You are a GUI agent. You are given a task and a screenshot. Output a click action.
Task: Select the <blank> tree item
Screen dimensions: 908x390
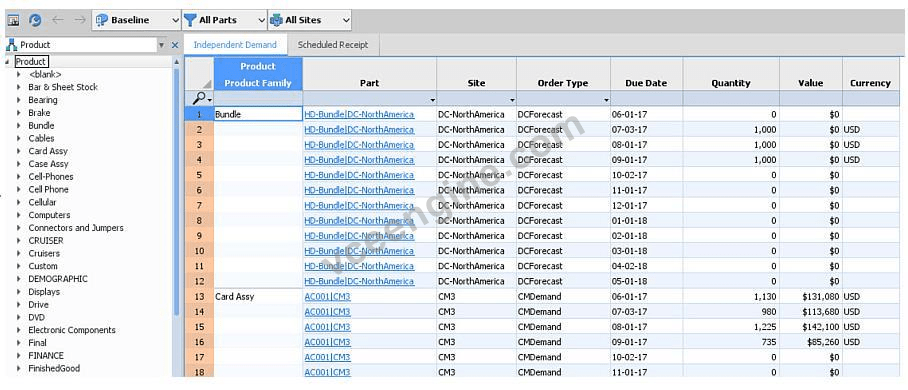coord(45,74)
